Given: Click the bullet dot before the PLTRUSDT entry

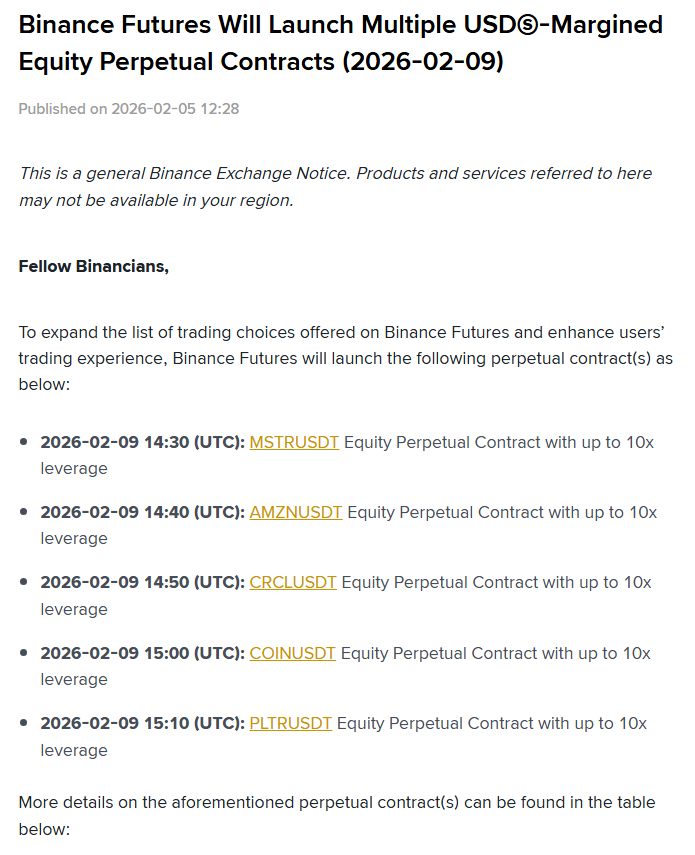Looking at the screenshot, I should (x=24, y=723).
